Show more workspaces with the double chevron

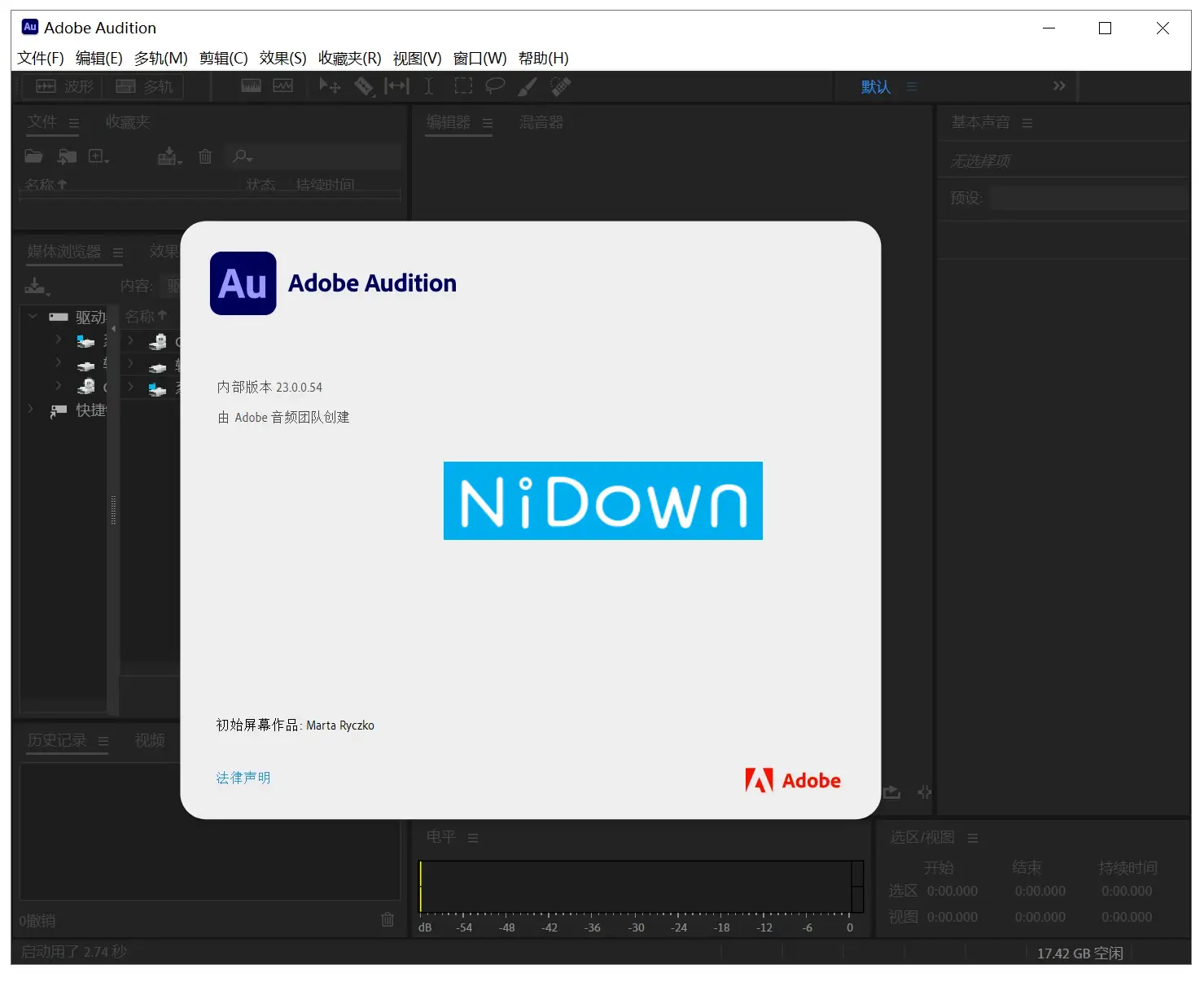pos(1059,85)
